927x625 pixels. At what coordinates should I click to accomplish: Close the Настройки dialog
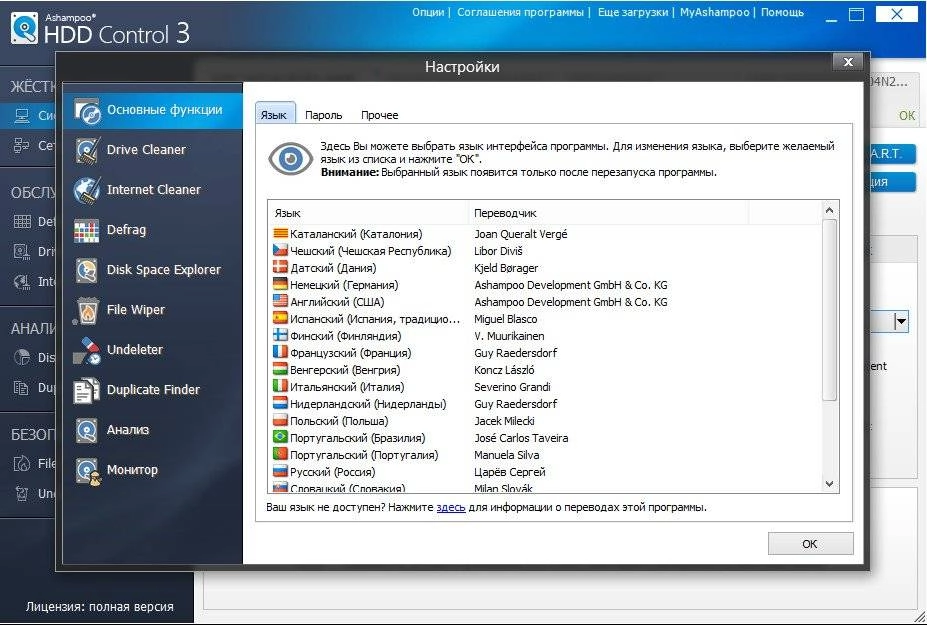(x=848, y=62)
